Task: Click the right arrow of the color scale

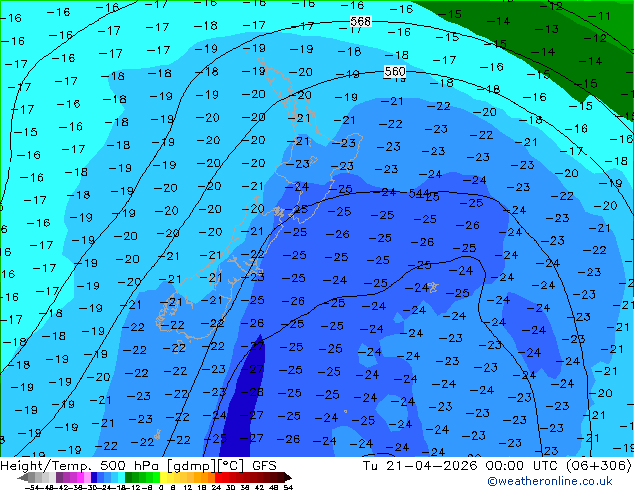Action: tap(287, 478)
